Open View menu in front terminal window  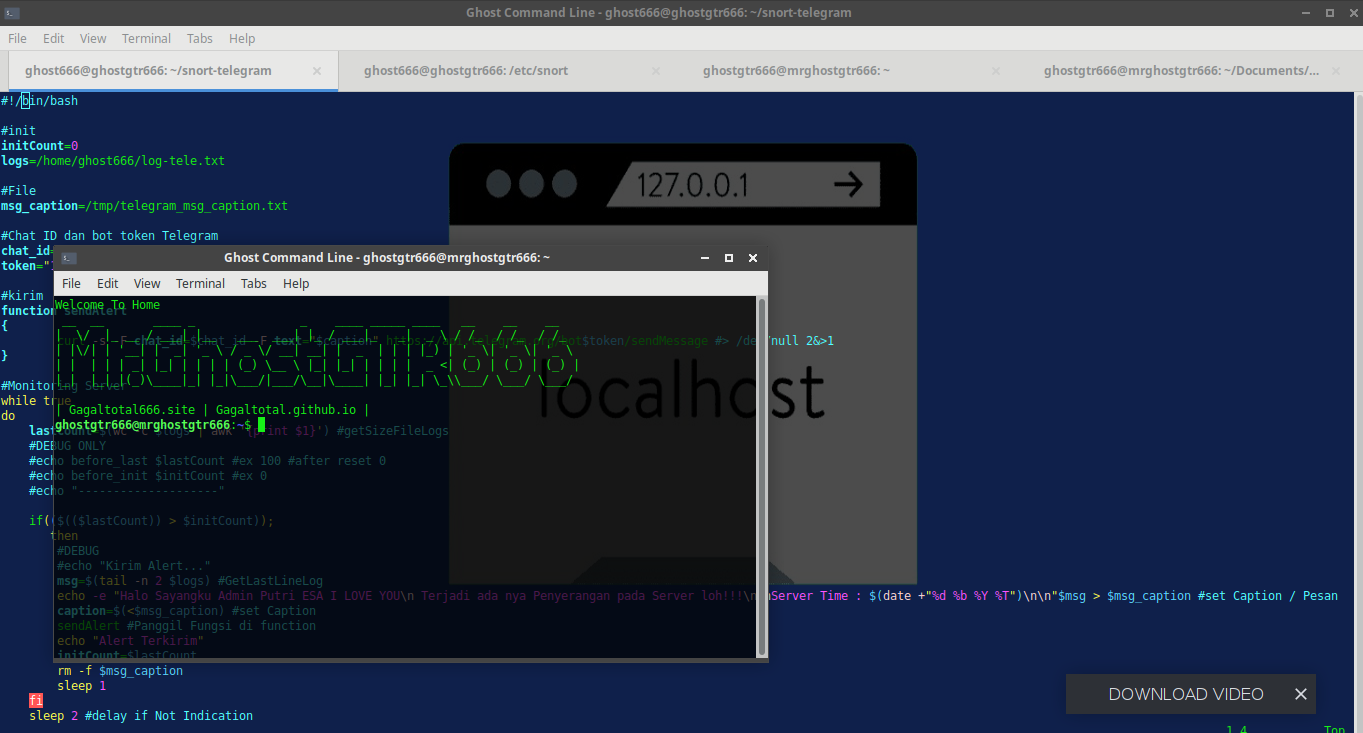coord(147,283)
